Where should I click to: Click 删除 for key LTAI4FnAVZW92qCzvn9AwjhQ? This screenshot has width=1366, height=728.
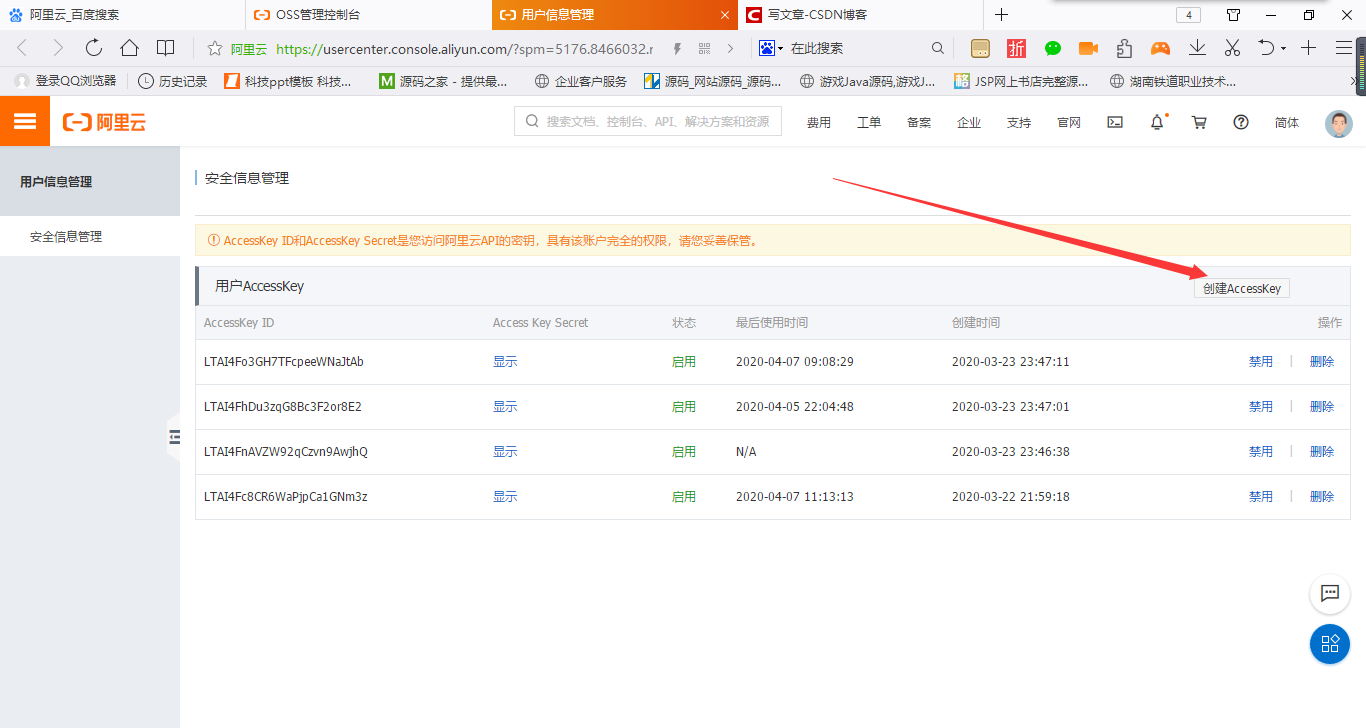1322,452
